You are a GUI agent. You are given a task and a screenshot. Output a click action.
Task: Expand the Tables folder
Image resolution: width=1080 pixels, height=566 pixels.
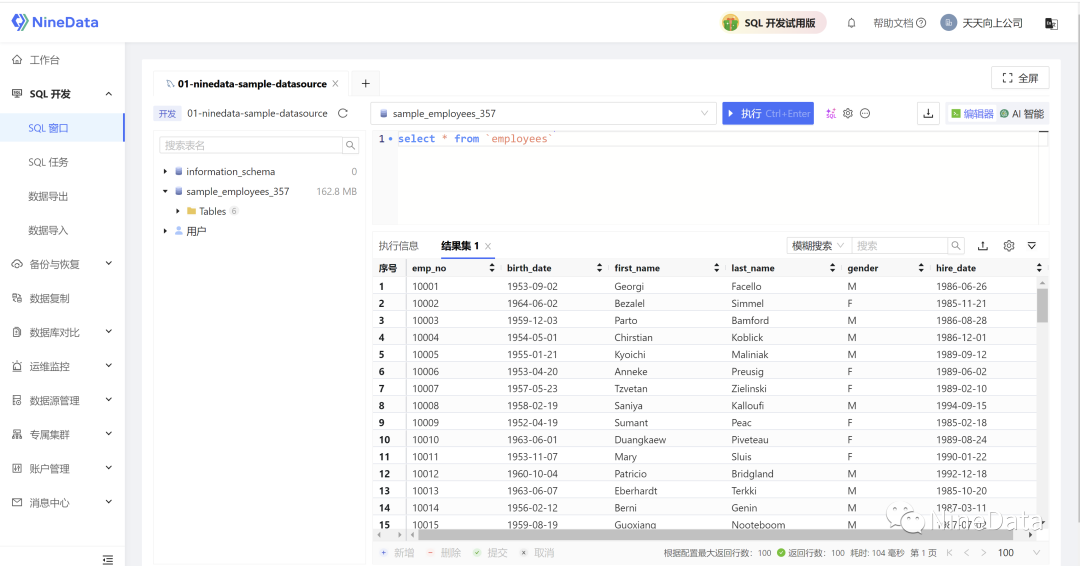(178, 211)
